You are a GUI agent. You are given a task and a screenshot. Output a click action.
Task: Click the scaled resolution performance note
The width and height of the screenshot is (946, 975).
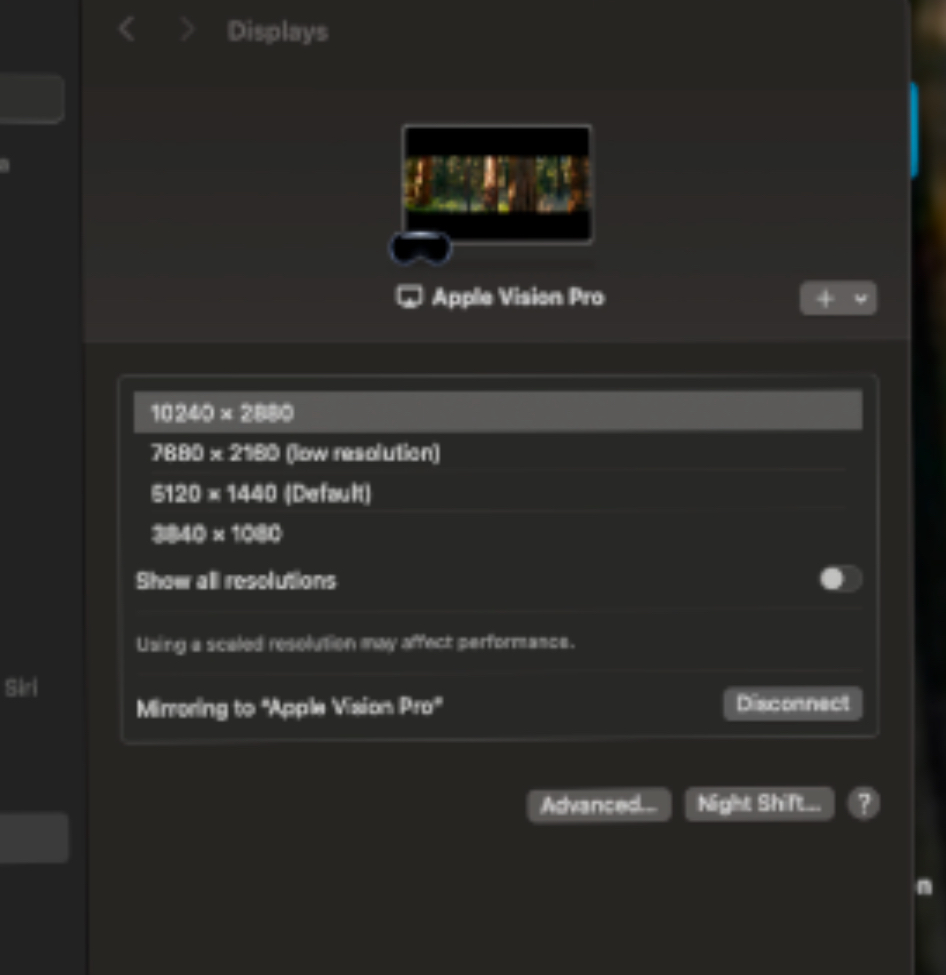pyautogui.click(x=355, y=642)
